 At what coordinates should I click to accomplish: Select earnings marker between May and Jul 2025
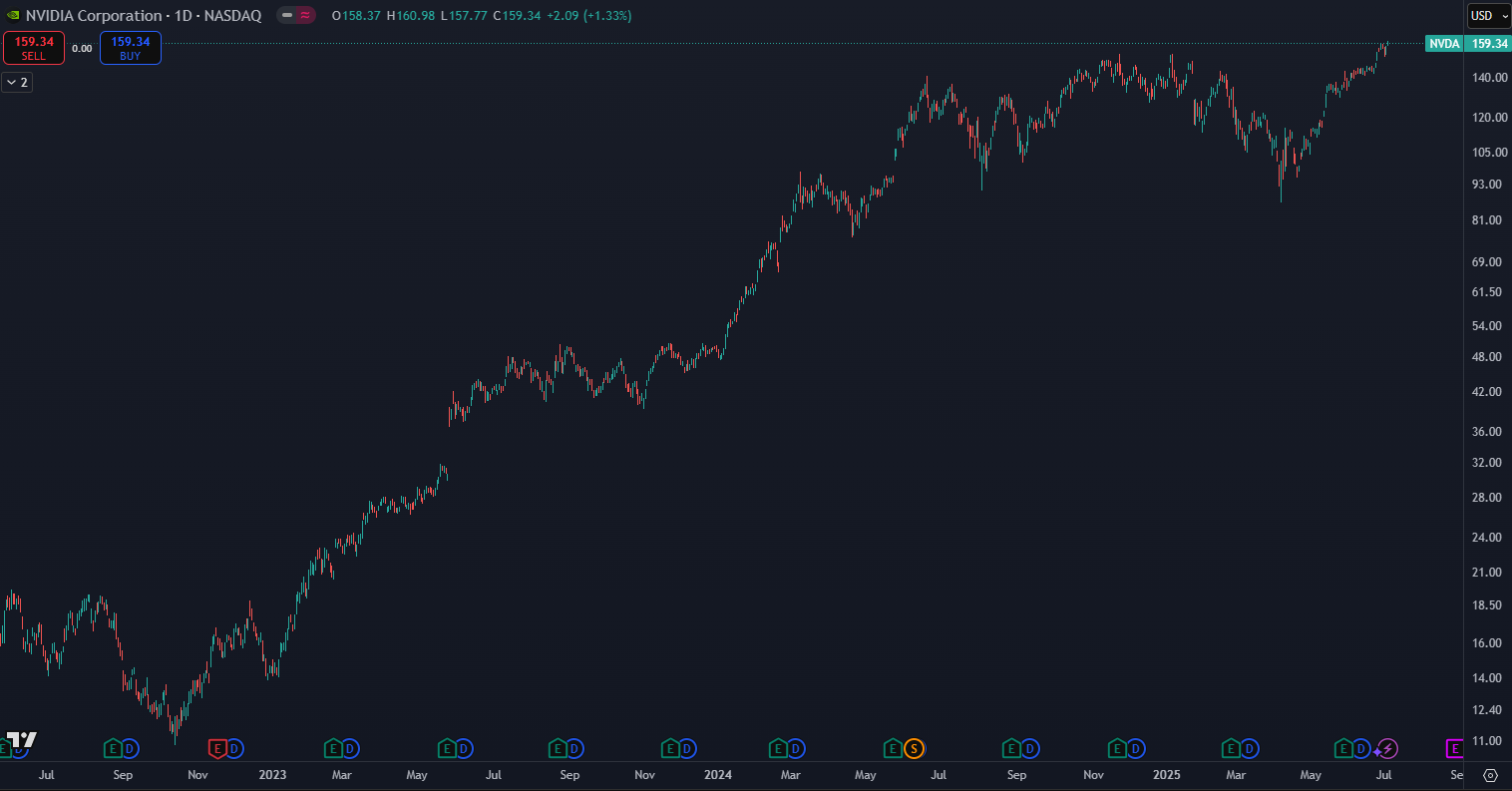click(1344, 748)
